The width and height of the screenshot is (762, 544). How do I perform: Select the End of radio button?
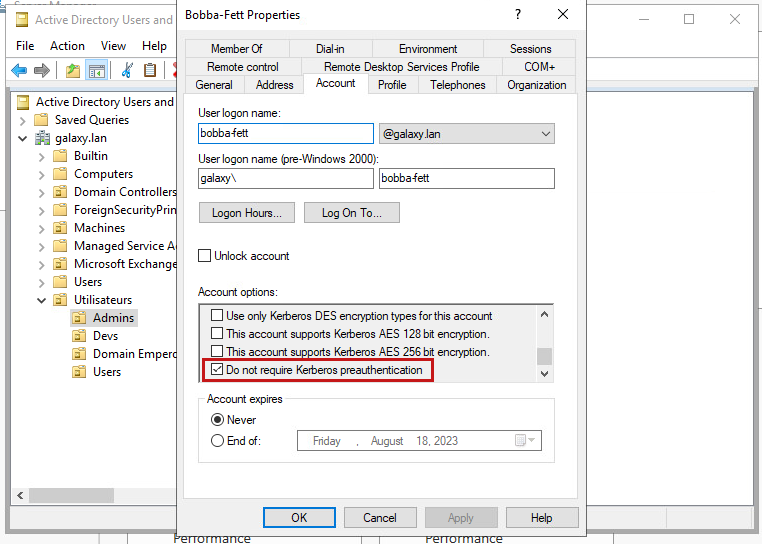click(217, 441)
